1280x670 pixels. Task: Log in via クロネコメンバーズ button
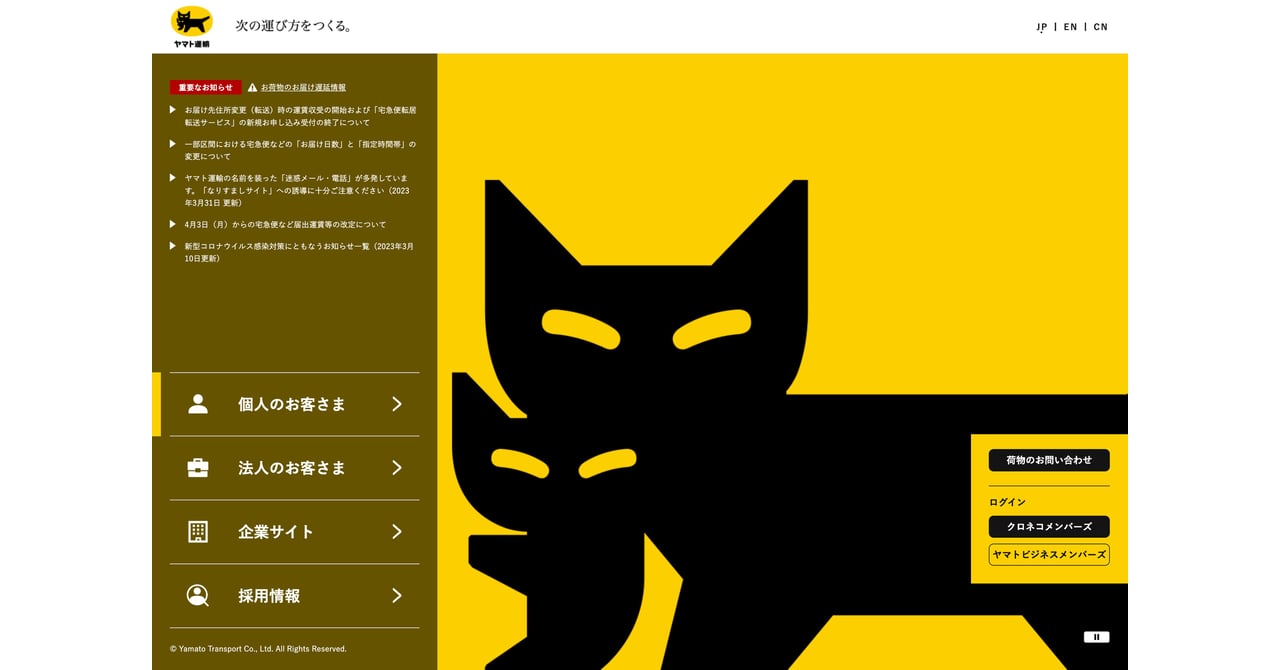tap(1049, 527)
